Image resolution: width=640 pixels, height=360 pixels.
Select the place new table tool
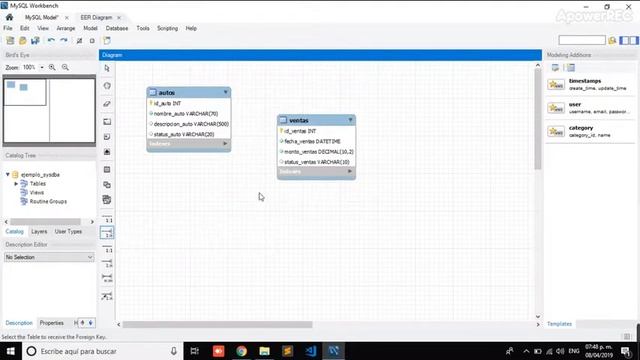click(107, 169)
